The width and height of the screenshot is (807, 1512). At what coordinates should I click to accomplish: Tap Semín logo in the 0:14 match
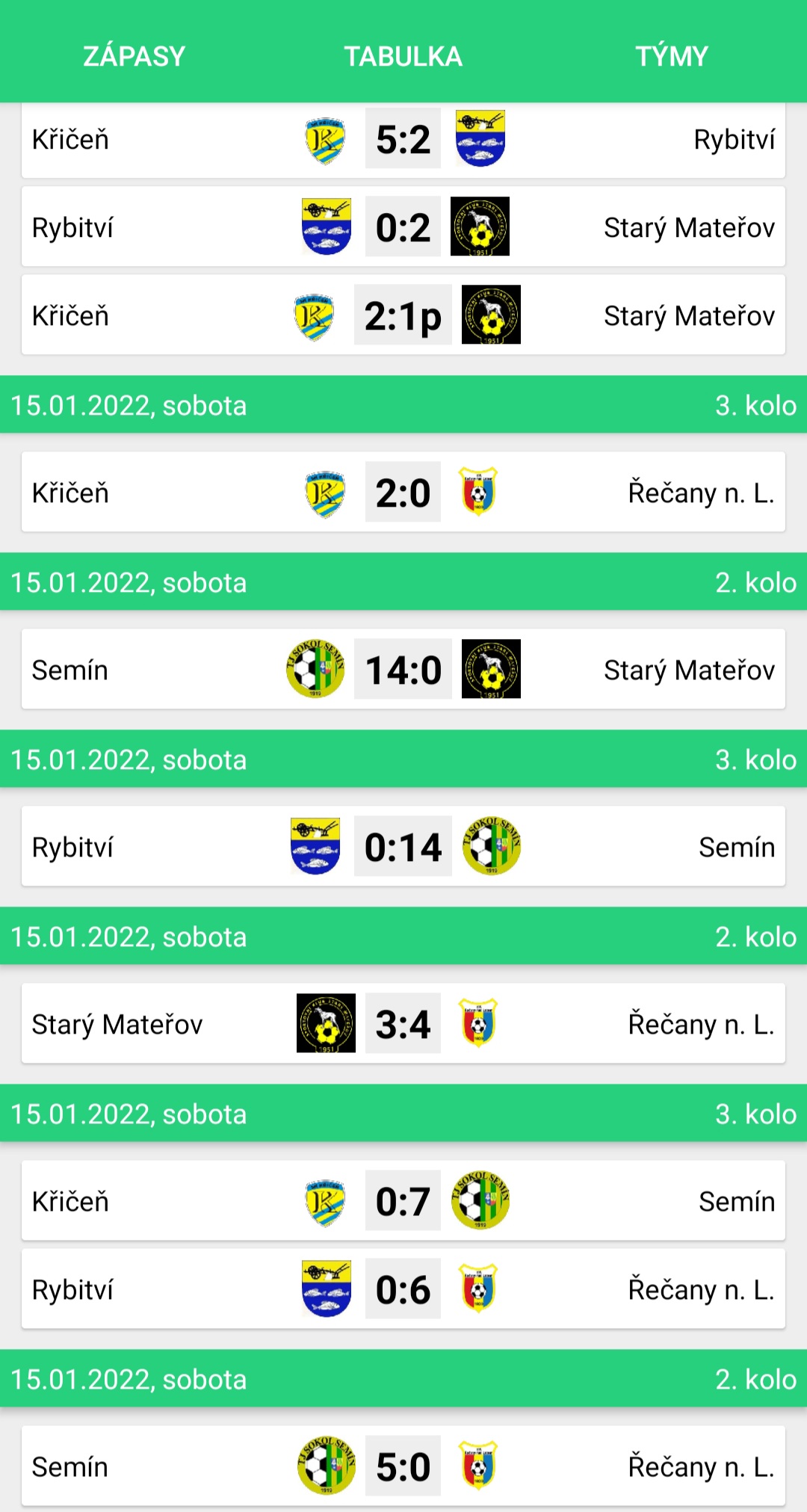coord(492,845)
